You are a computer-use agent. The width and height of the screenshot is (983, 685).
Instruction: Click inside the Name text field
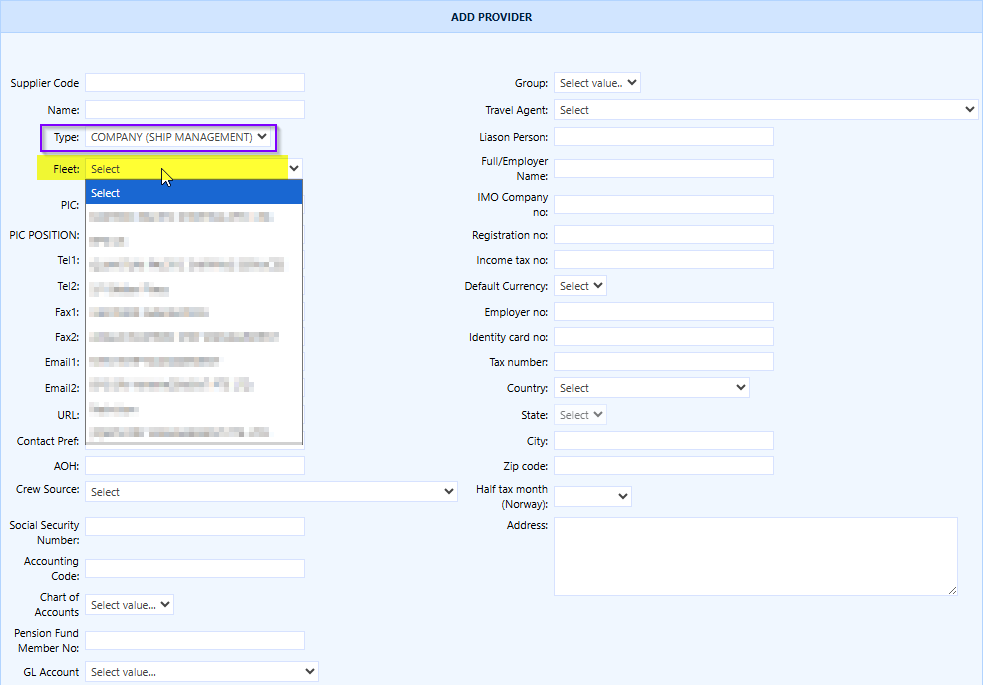tap(194, 109)
